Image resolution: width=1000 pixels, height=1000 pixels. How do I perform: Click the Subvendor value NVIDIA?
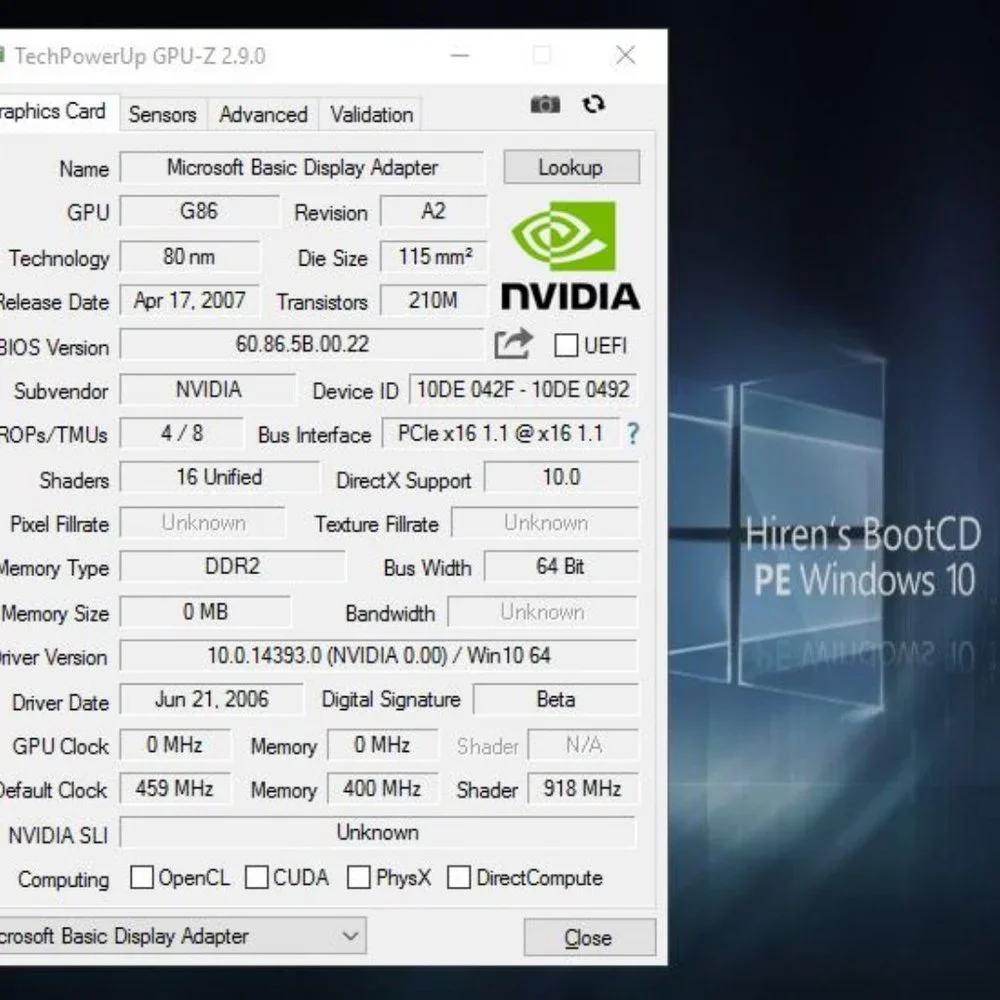point(208,390)
